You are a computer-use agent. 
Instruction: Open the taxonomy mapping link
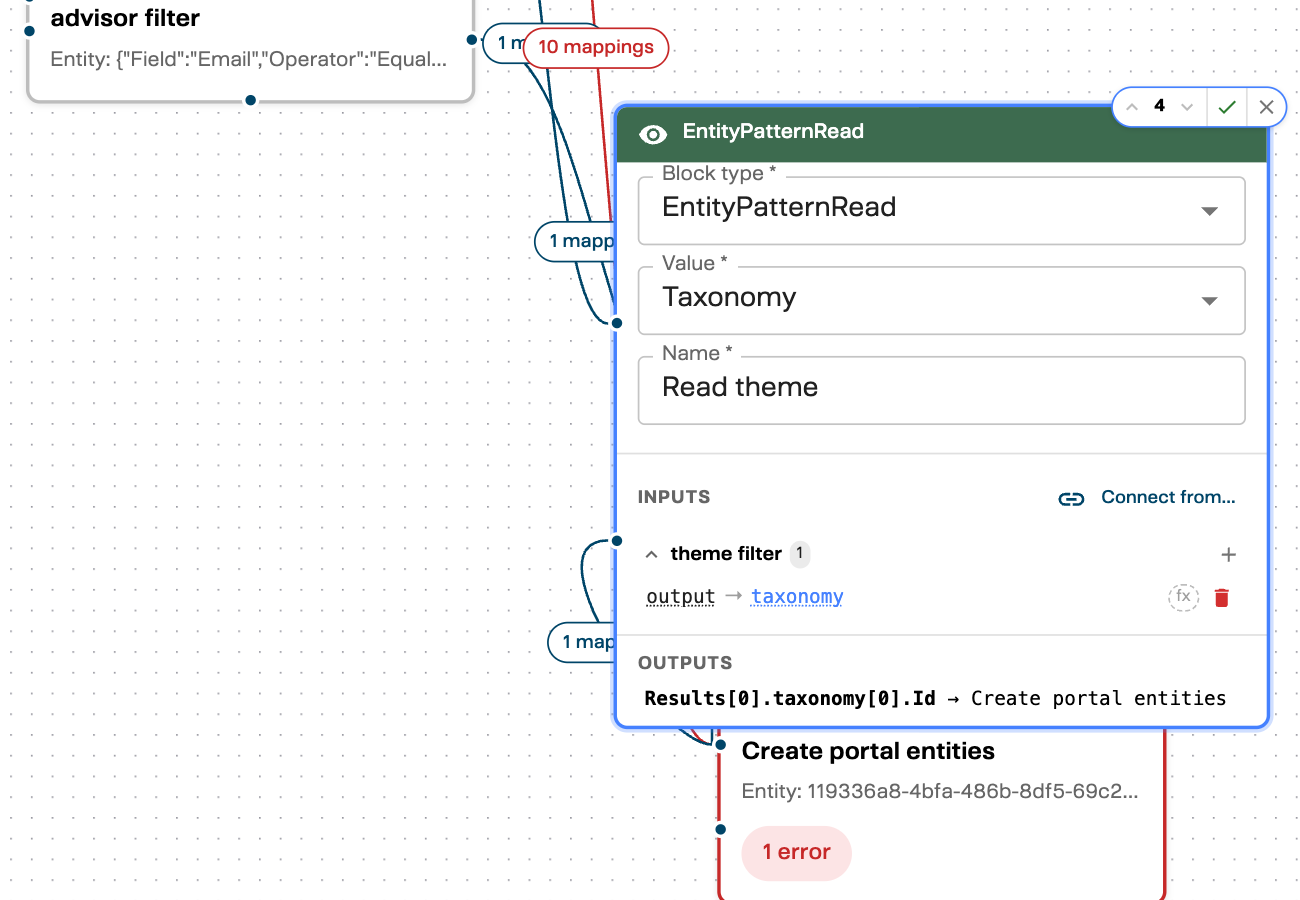pyautogui.click(x=796, y=596)
